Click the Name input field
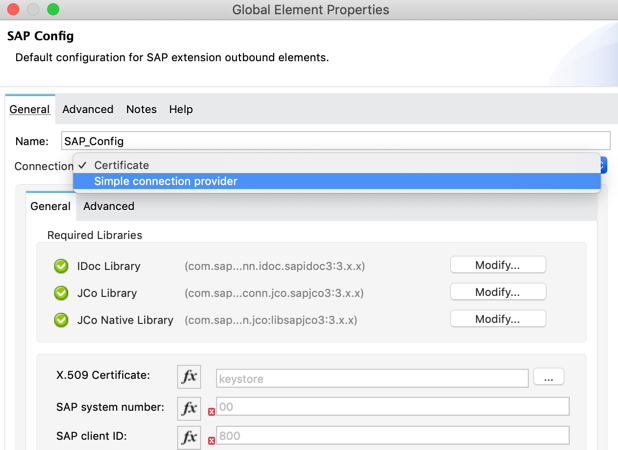The height and width of the screenshot is (450, 618). (x=336, y=141)
